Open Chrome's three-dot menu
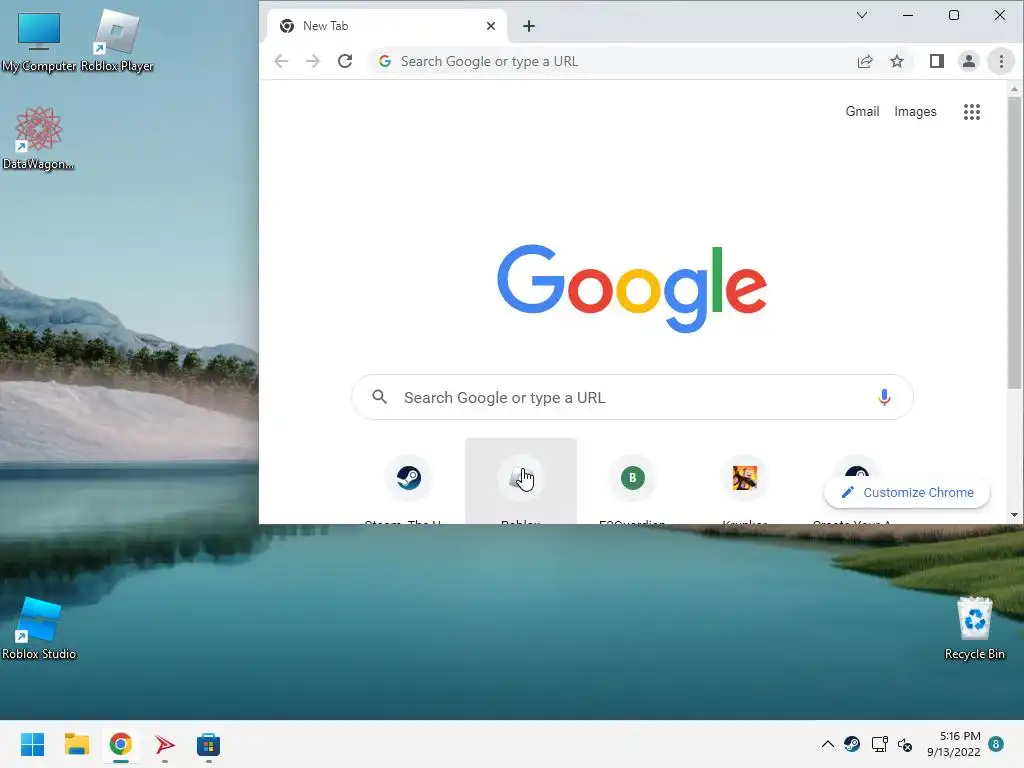This screenshot has width=1024, height=768. point(1000,61)
